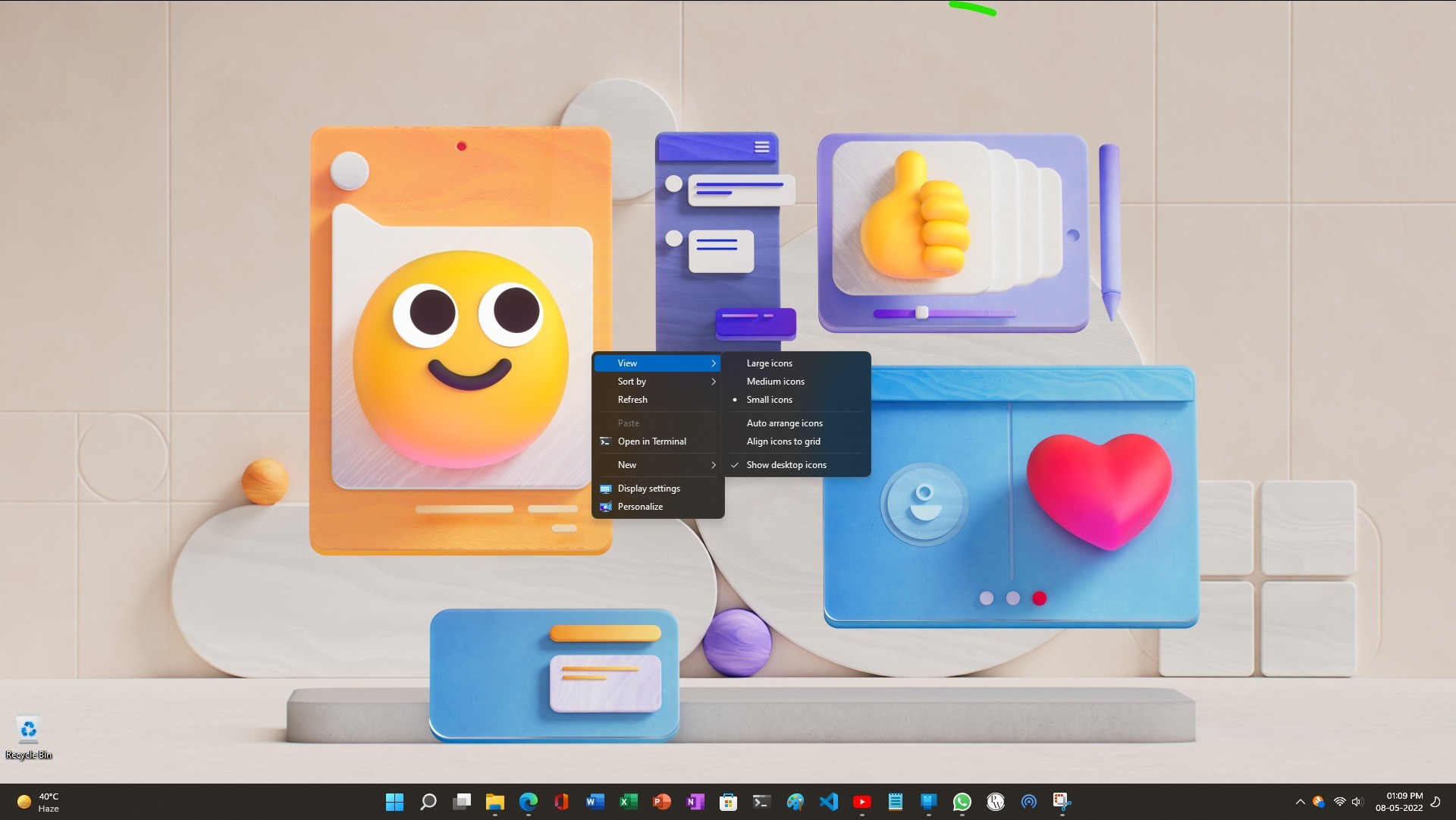1456x820 pixels.
Task: Click the Terminal icon beside Open in Terminal
Action: [x=605, y=441]
